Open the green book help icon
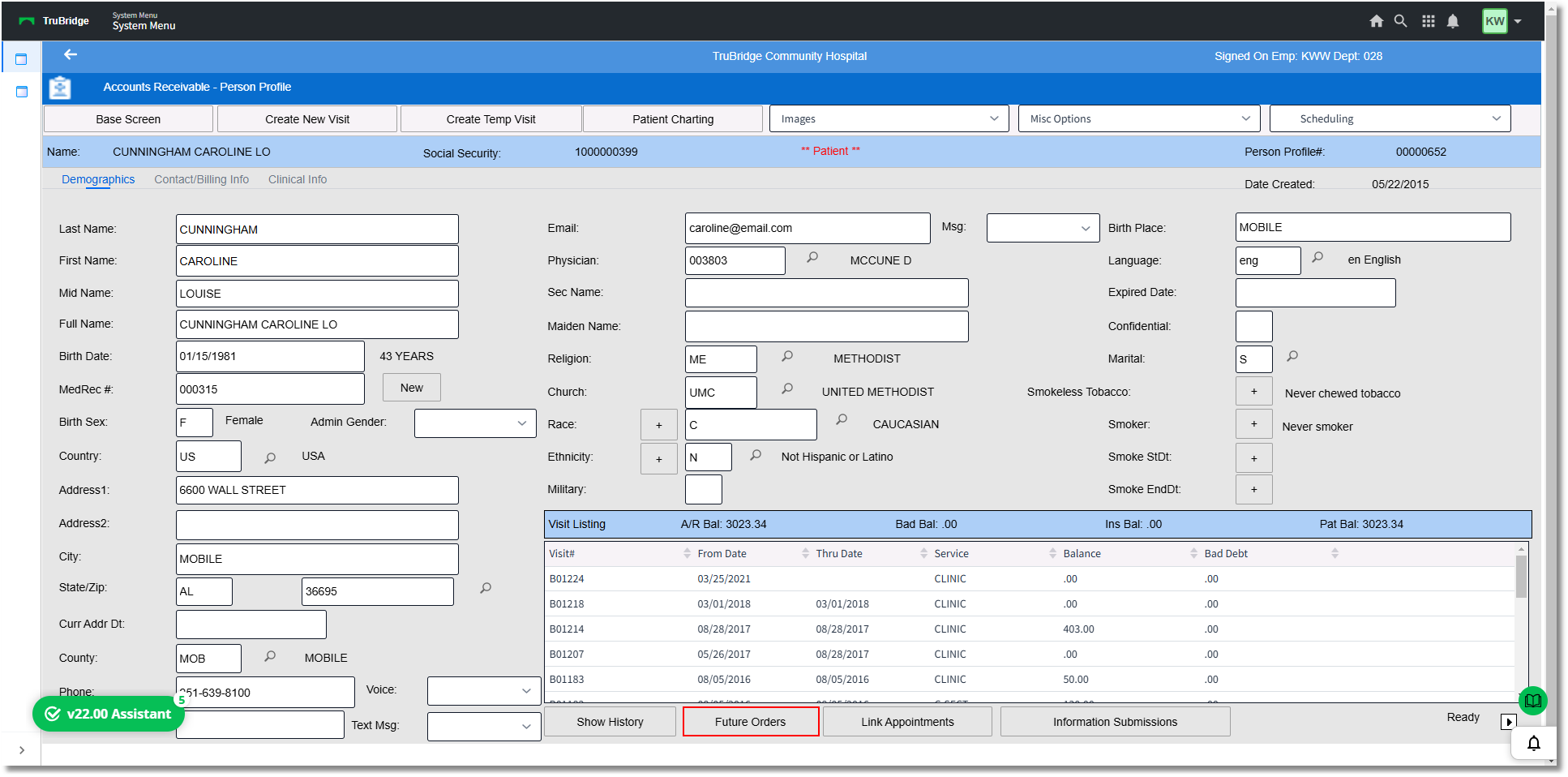This screenshot has width=1568, height=777. (1533, 701)
